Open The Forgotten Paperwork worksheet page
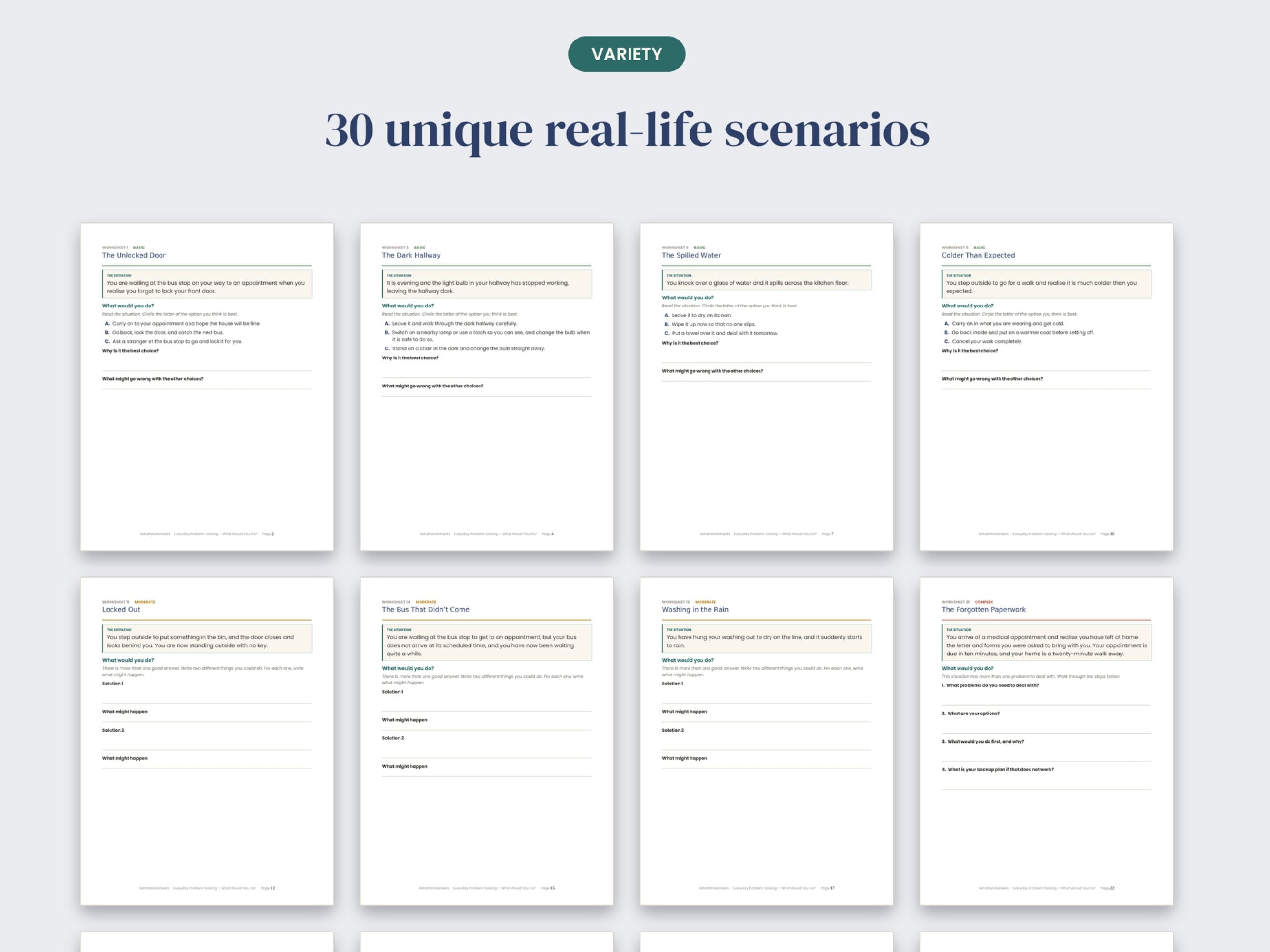Viewport: 1270px width, 952px height. click(x=1046, y=742)
